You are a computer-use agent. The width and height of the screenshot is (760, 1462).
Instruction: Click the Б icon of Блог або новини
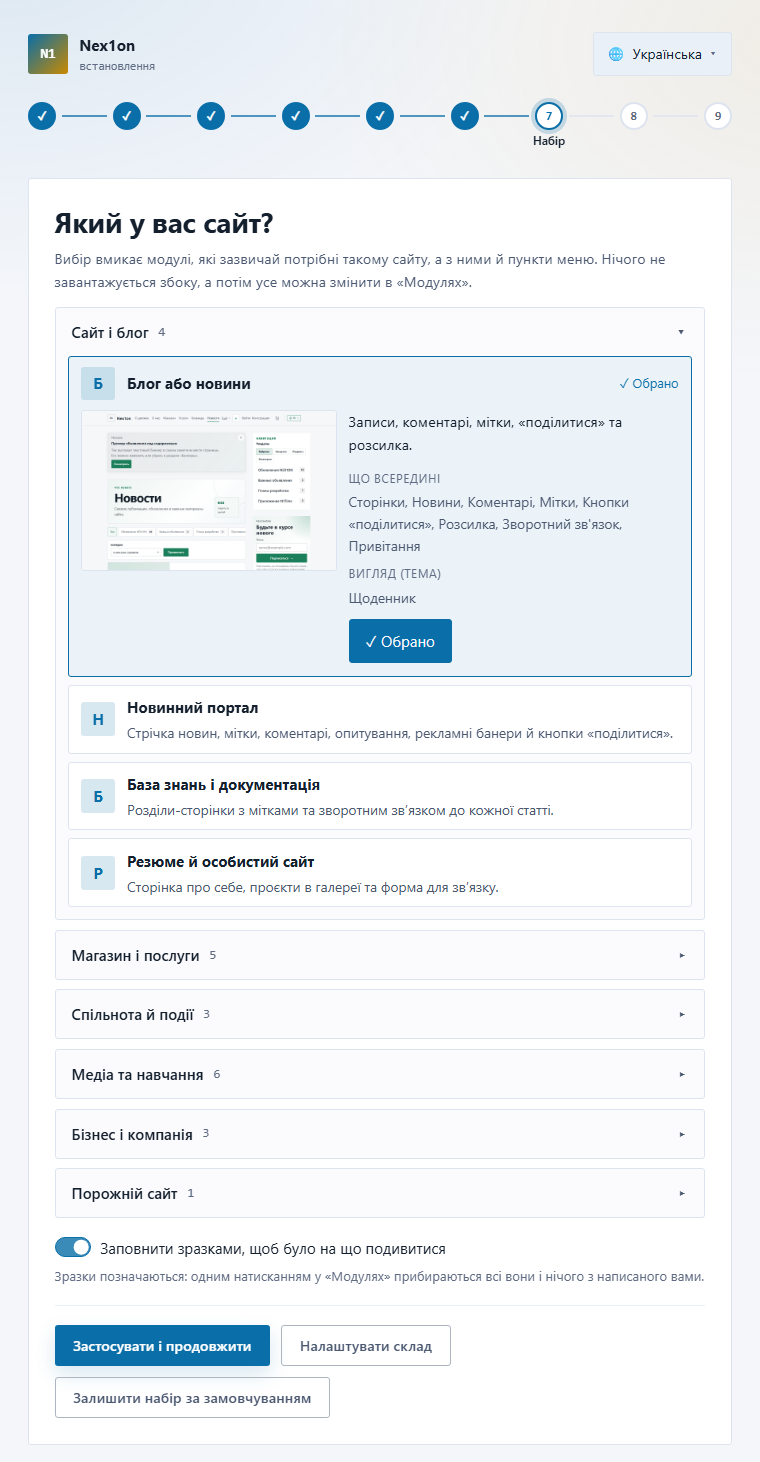coord(98,384)
